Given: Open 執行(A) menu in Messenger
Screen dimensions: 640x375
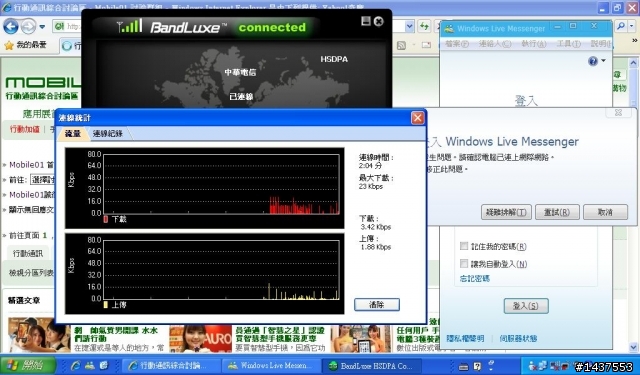Looking at the screenshot, I should tap(533, 44).
